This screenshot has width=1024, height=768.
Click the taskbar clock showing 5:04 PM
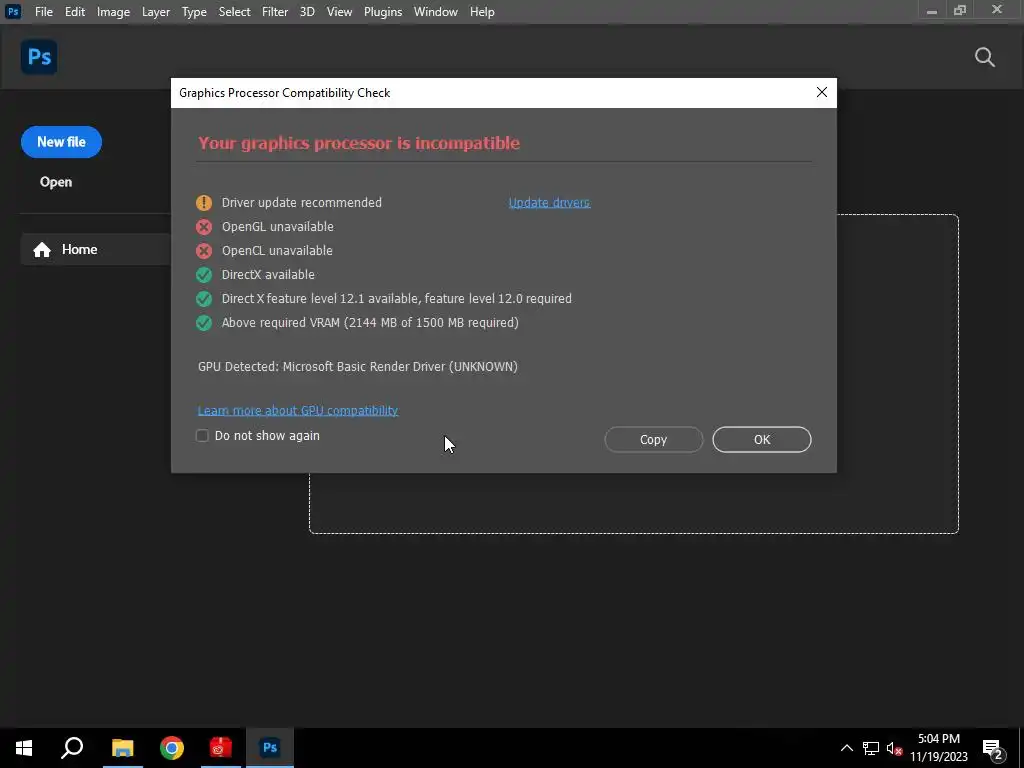[938, 739]
